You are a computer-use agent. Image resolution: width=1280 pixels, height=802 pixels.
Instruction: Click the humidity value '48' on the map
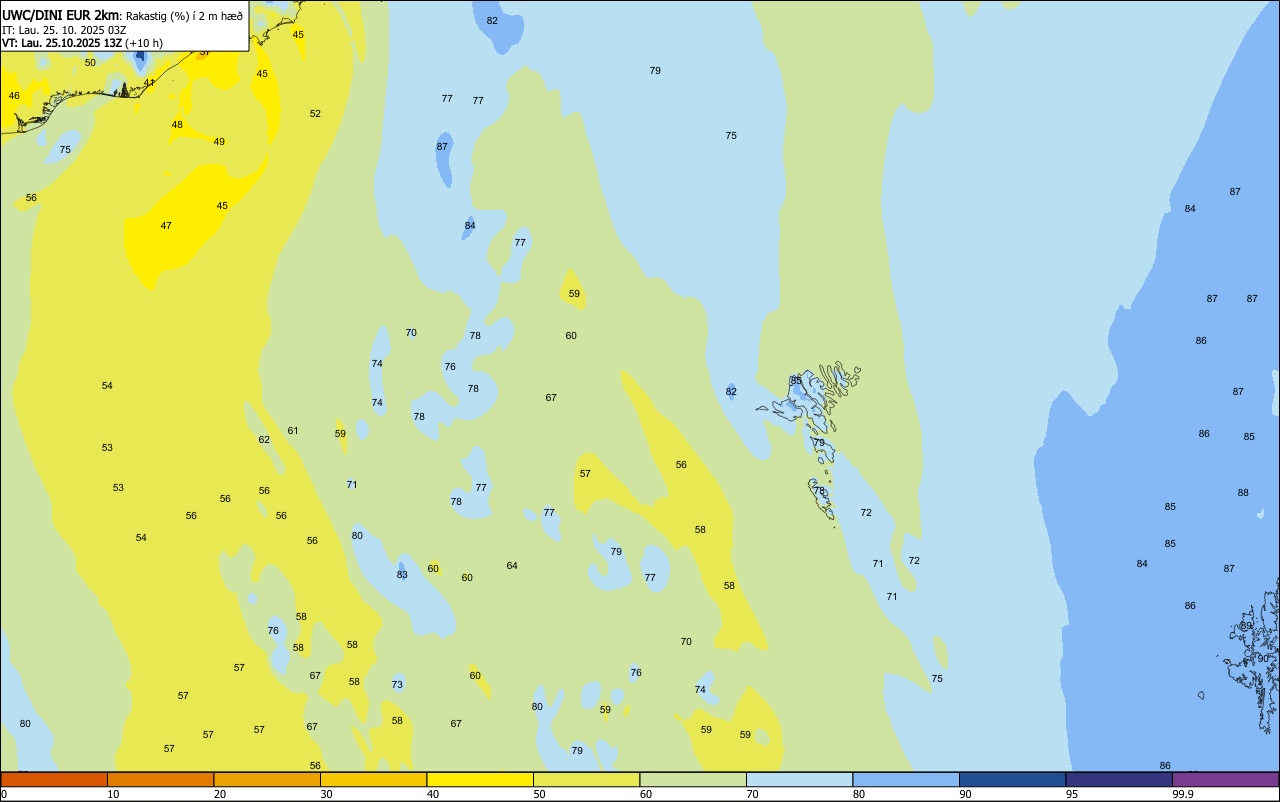177,125
